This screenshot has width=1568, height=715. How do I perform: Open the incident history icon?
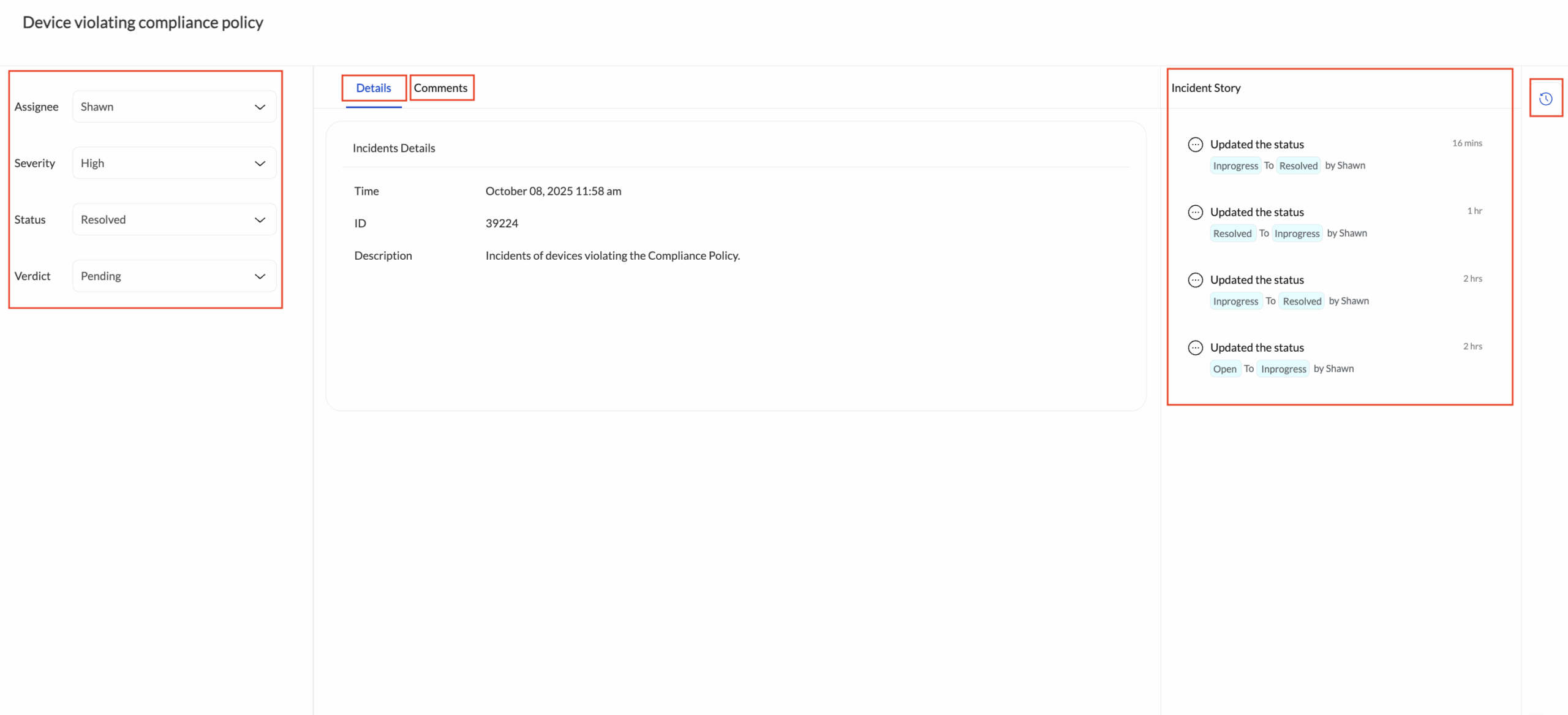tap(1546, 97)
